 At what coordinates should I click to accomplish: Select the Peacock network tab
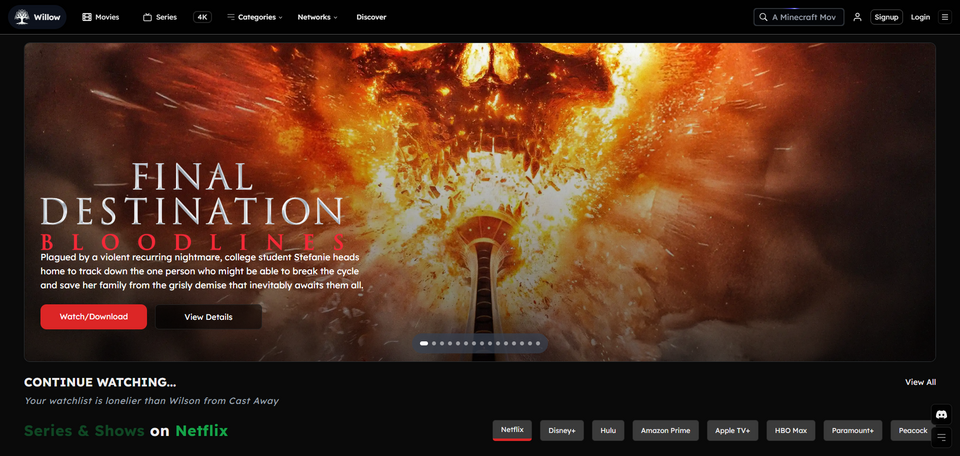[913, 430]
